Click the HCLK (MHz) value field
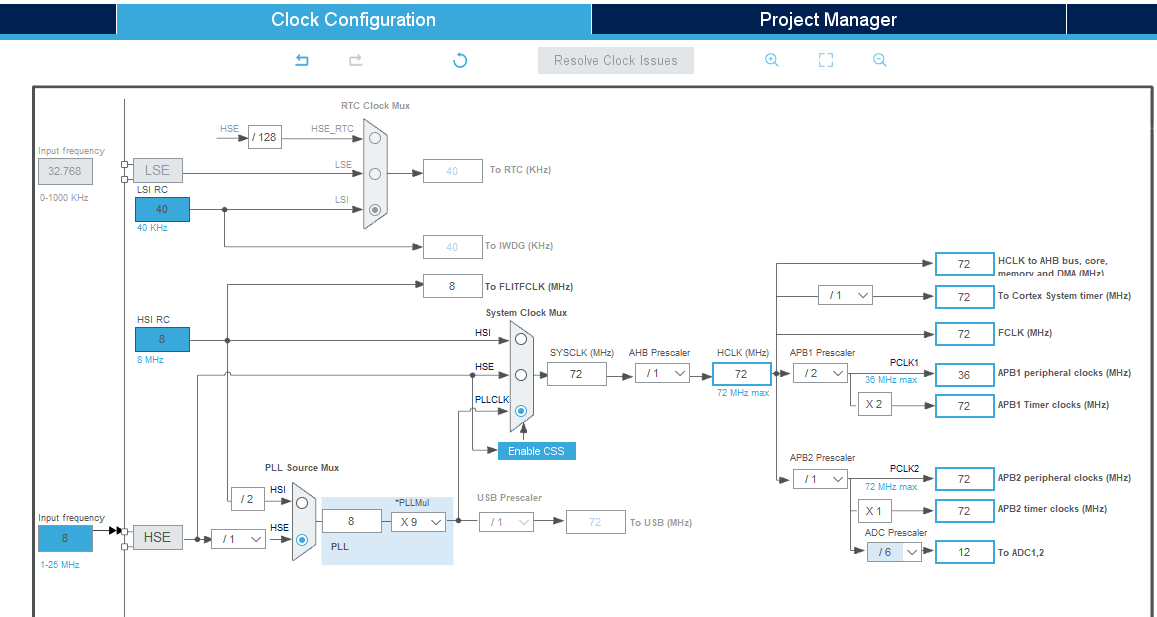Viewport: 1157px width, 617px height. [x=742, y=374]
